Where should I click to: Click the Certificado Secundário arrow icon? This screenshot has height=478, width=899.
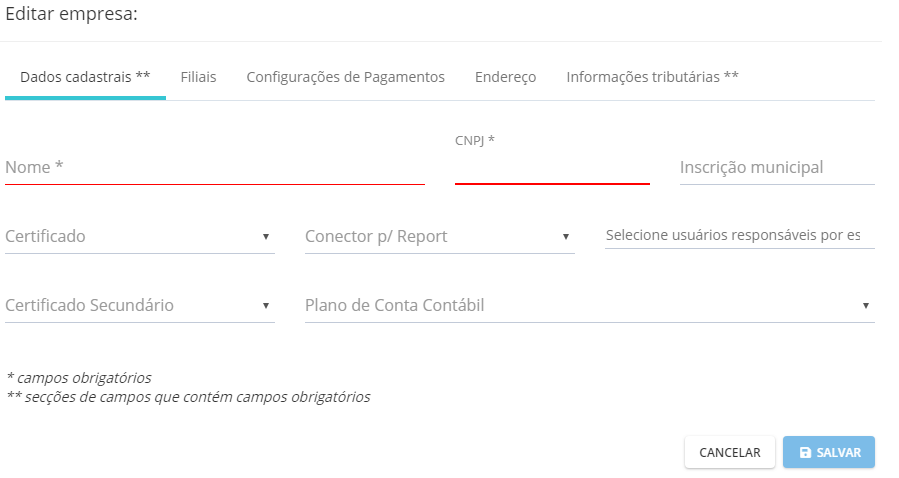tap(266, 305)
